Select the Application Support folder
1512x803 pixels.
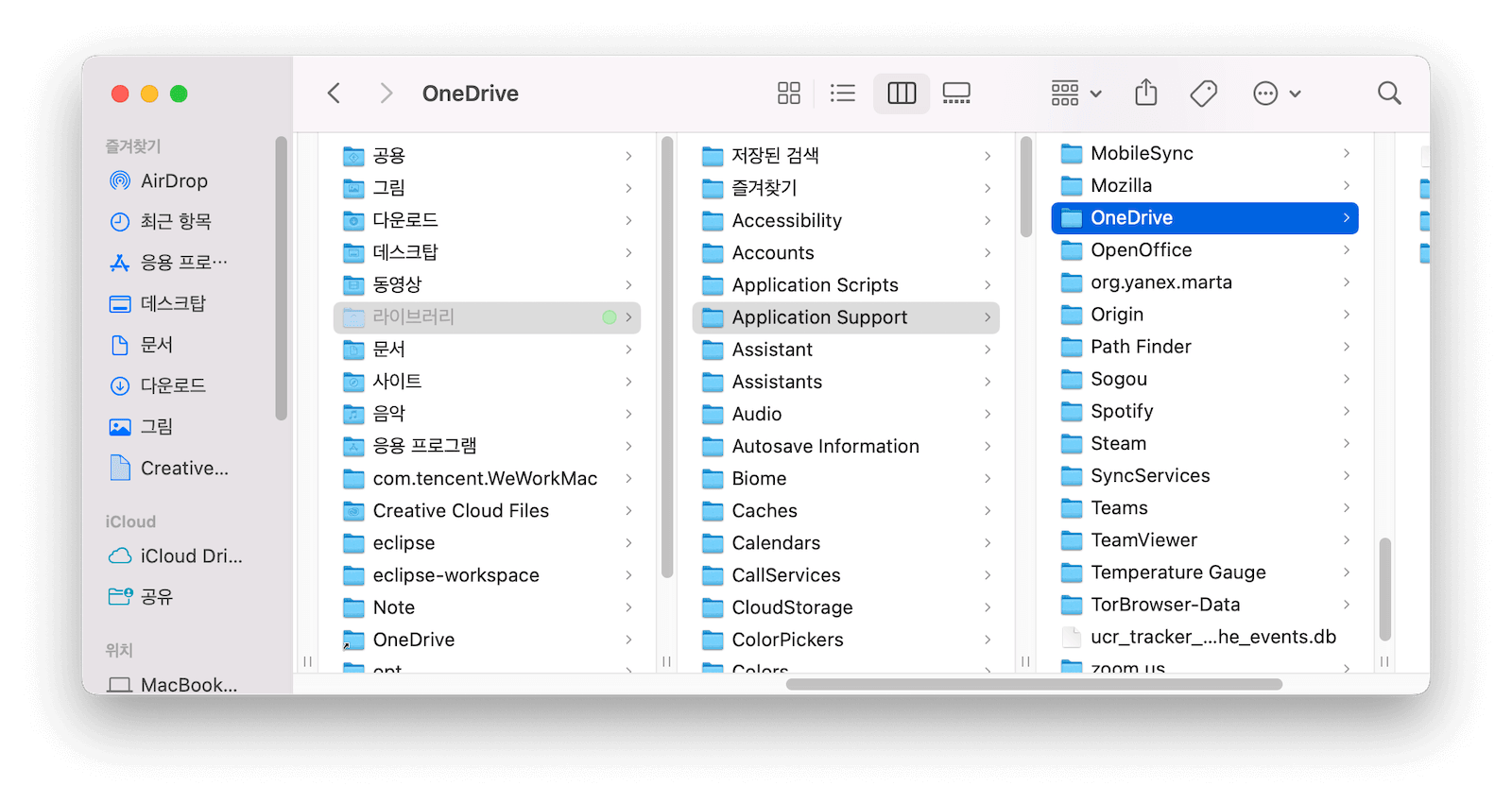click(846, 316)
